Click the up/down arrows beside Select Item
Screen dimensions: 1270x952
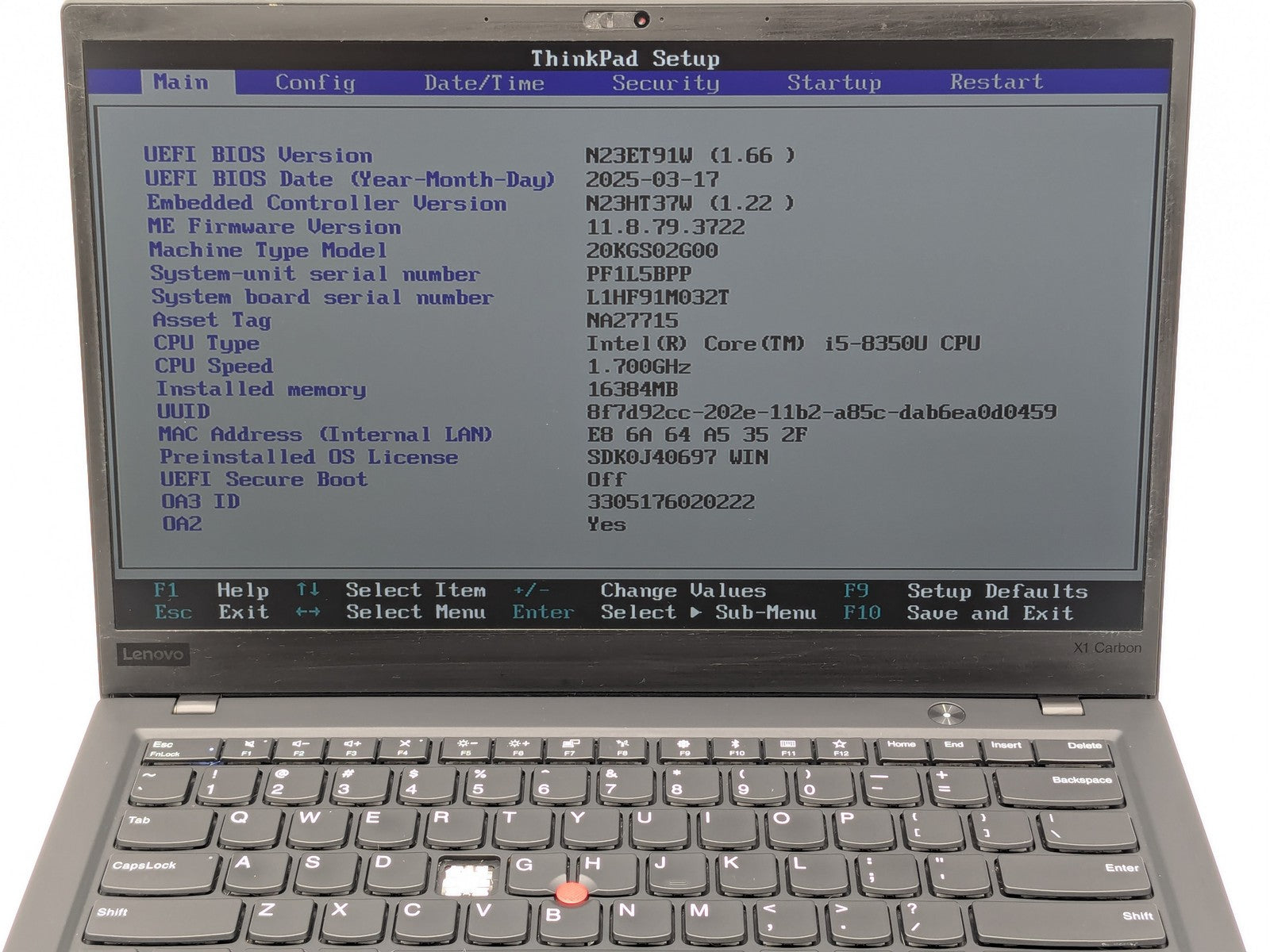[x=308, y=590]
